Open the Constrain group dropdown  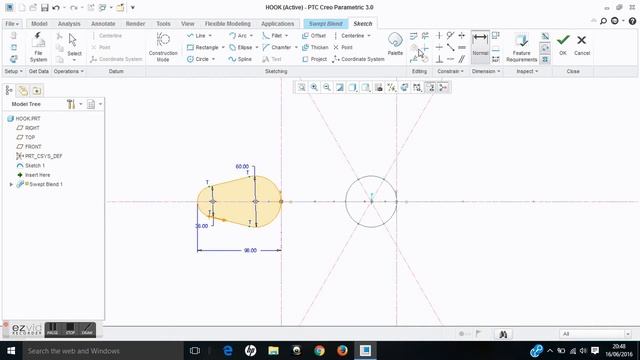(x=450, y=71)
